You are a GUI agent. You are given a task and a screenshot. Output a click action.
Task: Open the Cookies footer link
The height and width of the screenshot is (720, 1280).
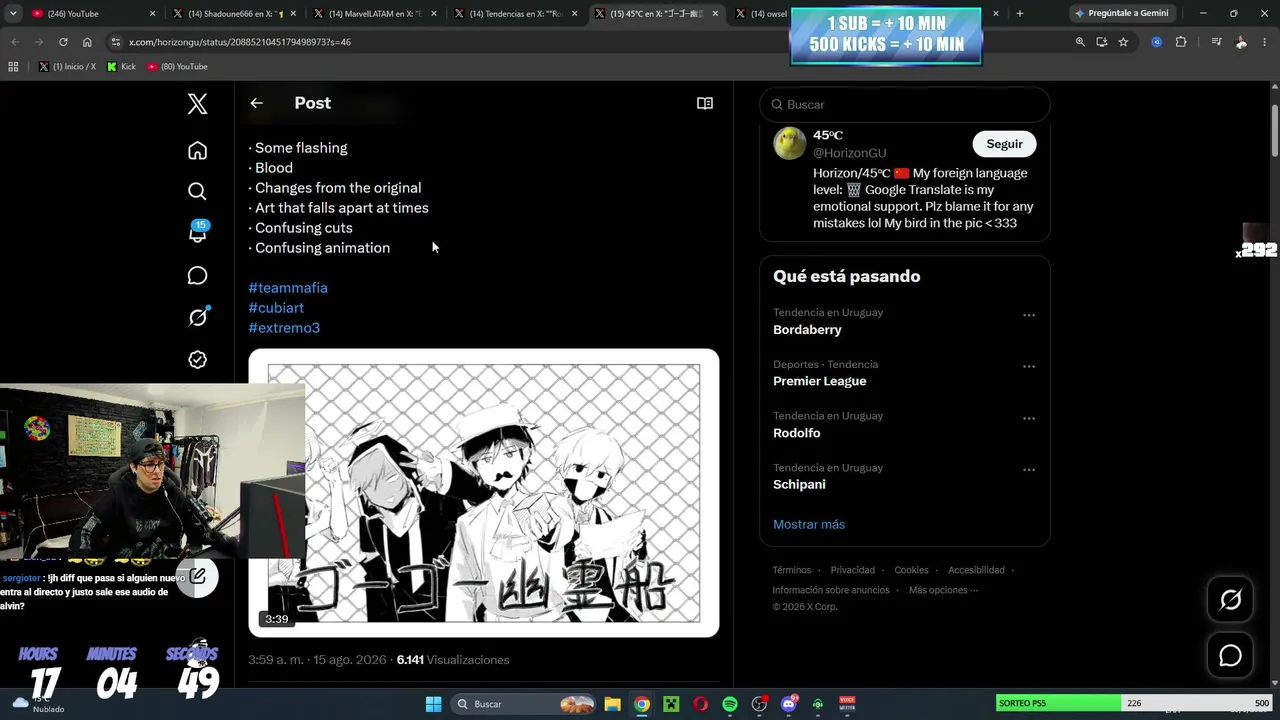click(911, 570)
